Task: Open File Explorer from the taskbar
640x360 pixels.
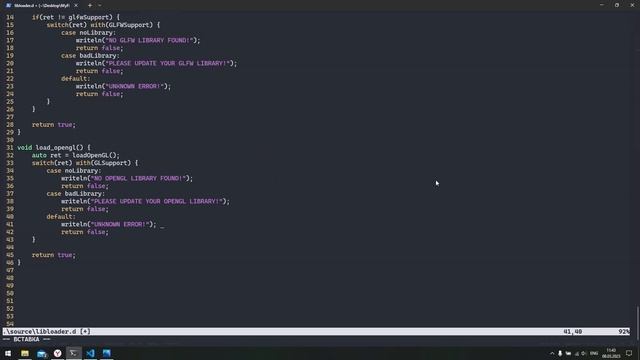Action: tap(25, 353)
